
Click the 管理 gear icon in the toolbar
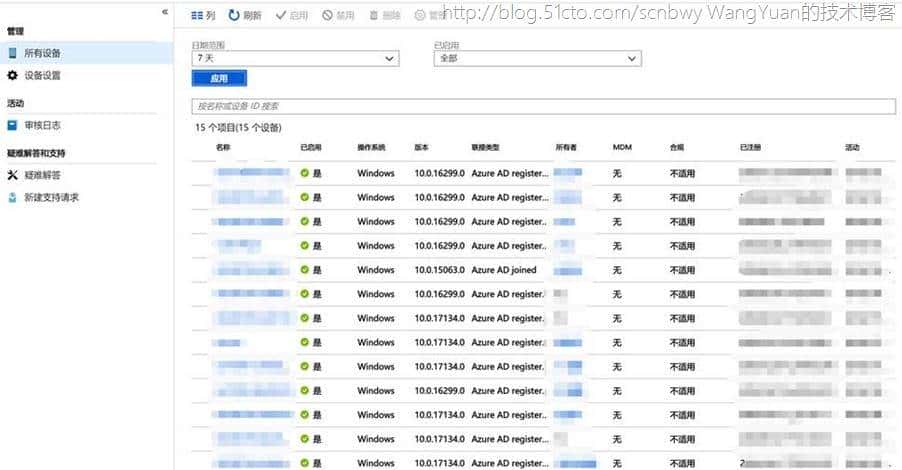tap(420, 16)
